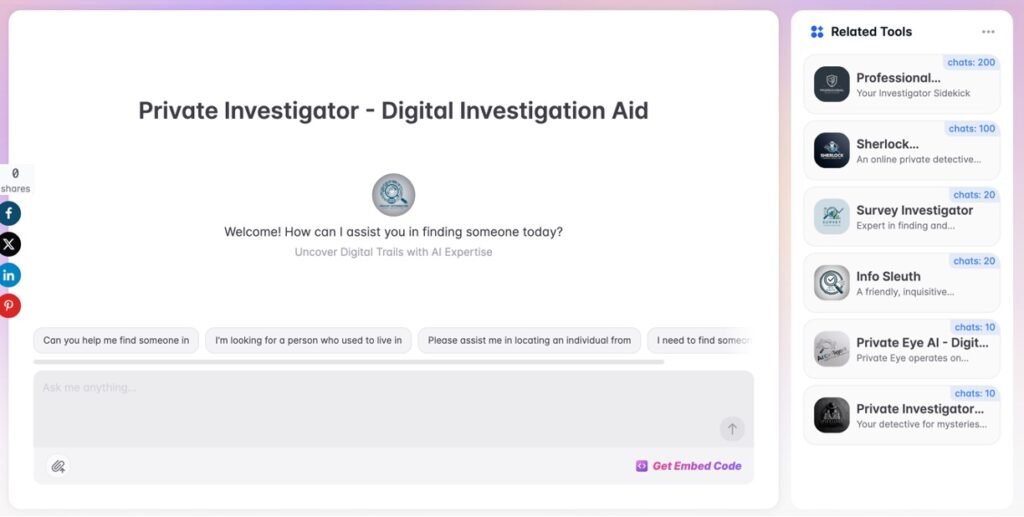
Task: Click the Get Embed Code icon
Action: click(641, 466)
